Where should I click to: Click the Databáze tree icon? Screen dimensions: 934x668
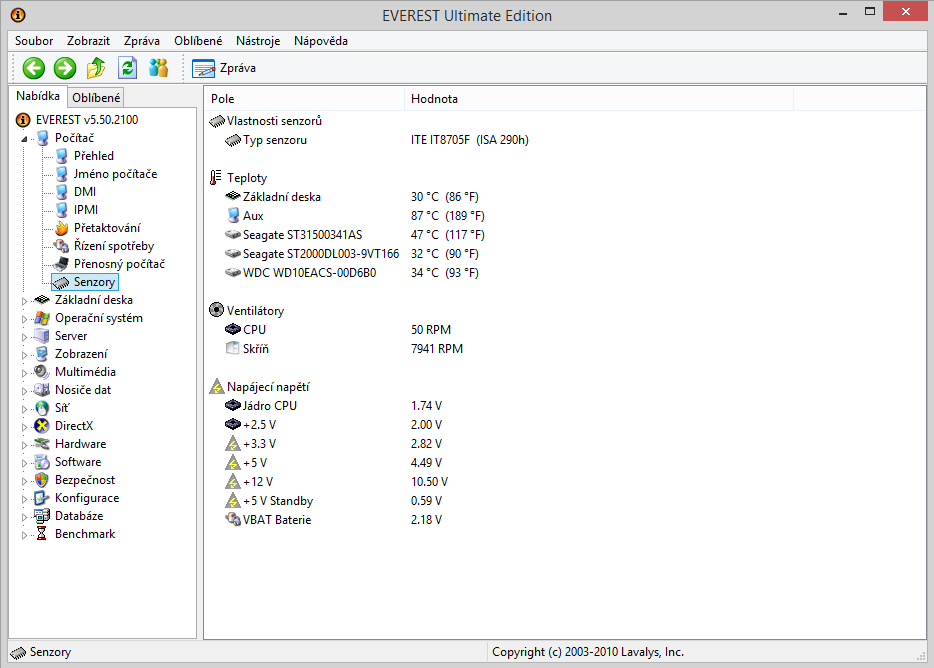coord(42,516)
